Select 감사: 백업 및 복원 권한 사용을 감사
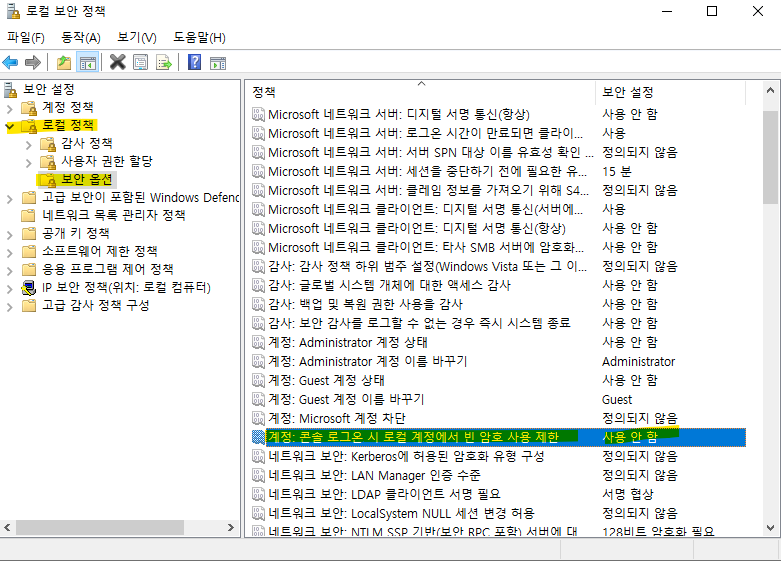The width and height of the screenshot is (781, 561). [365, 304]
